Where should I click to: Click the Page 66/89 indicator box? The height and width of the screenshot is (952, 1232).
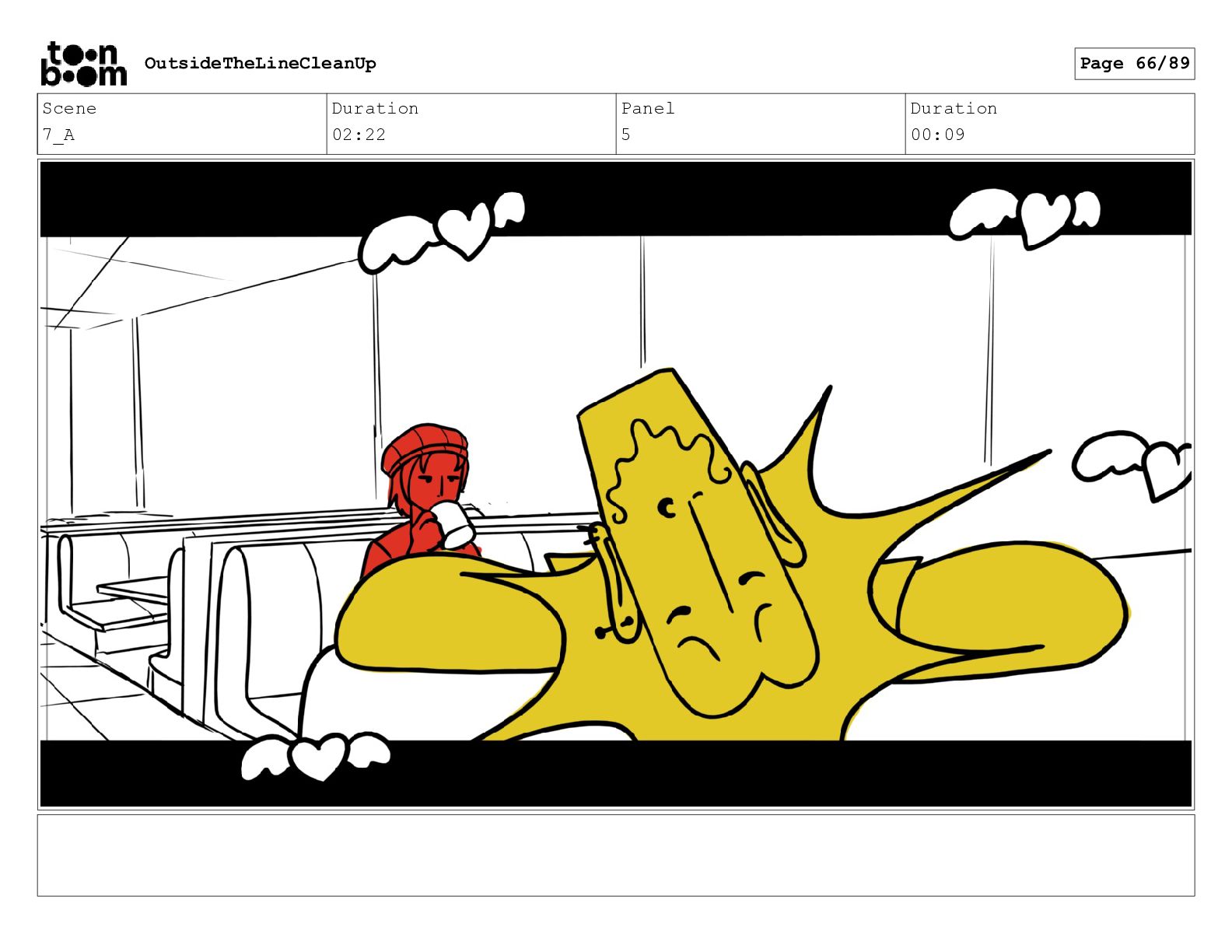pyautogui.click(x=1134, y=64)
